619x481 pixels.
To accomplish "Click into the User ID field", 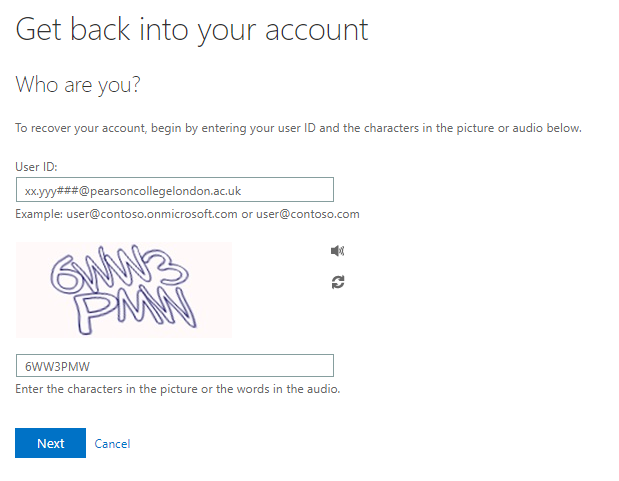I will point(175,190).
